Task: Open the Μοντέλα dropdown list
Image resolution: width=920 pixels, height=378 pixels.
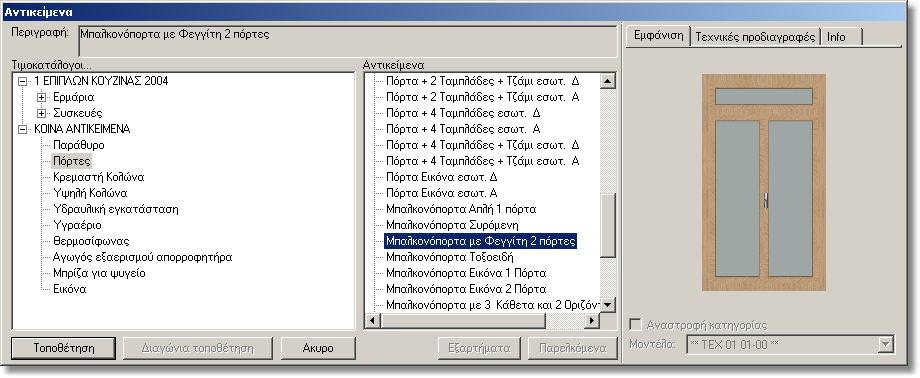Action: click(x=885, y=345)
